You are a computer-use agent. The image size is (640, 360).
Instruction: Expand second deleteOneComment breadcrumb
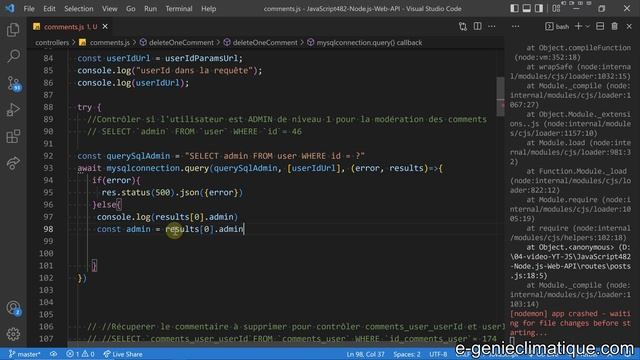(261, 42)
